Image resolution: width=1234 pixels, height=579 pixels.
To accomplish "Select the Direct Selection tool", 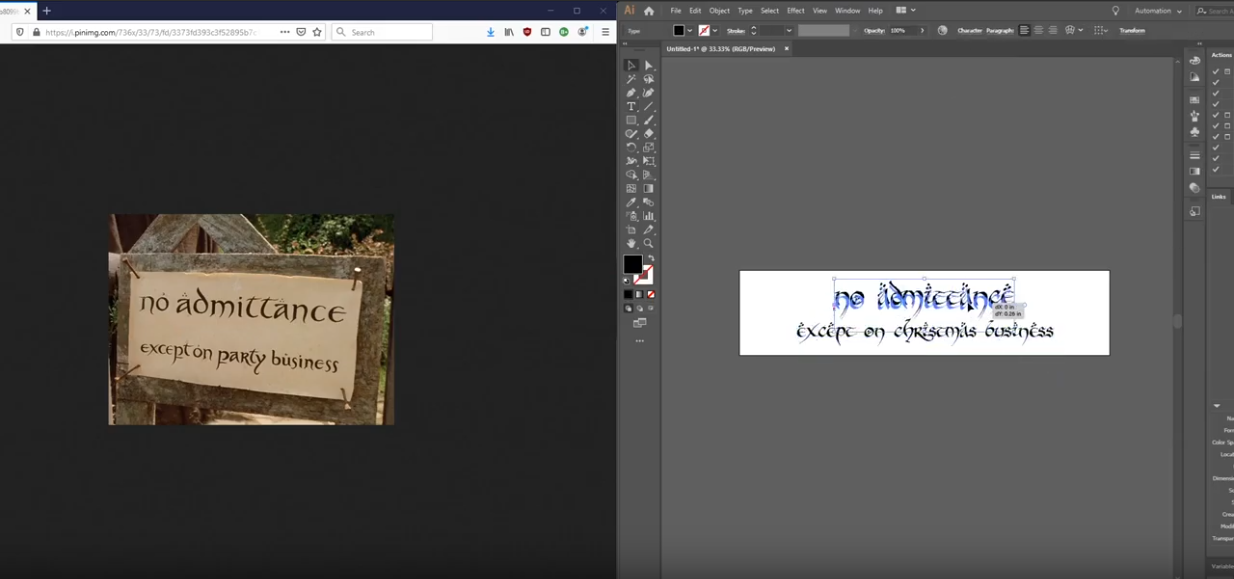I will [x=648, y=65].
